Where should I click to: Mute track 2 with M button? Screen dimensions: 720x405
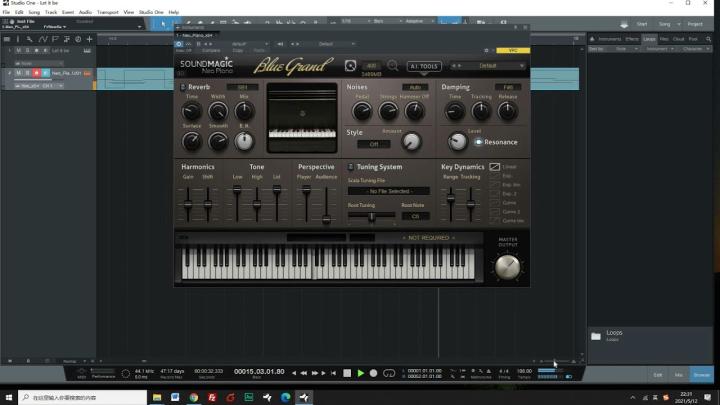18,73
